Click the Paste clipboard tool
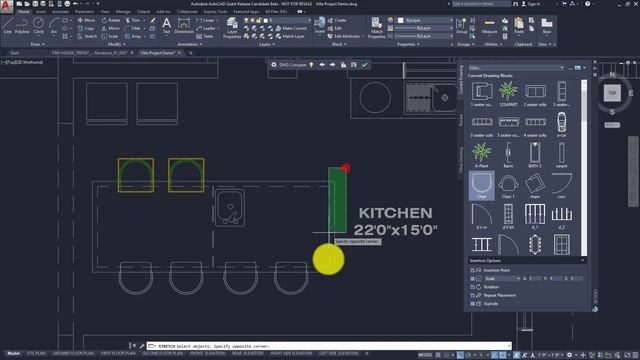This screenshot has height=360, width=640. coord(519,26)
